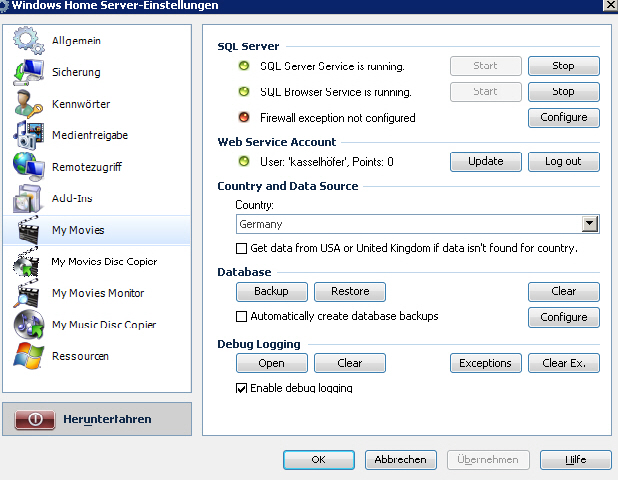The height and width of the screenshot is (480, 618).
Task: Click the Kennwörter user and key icon
Action: [x=28, y=104]
